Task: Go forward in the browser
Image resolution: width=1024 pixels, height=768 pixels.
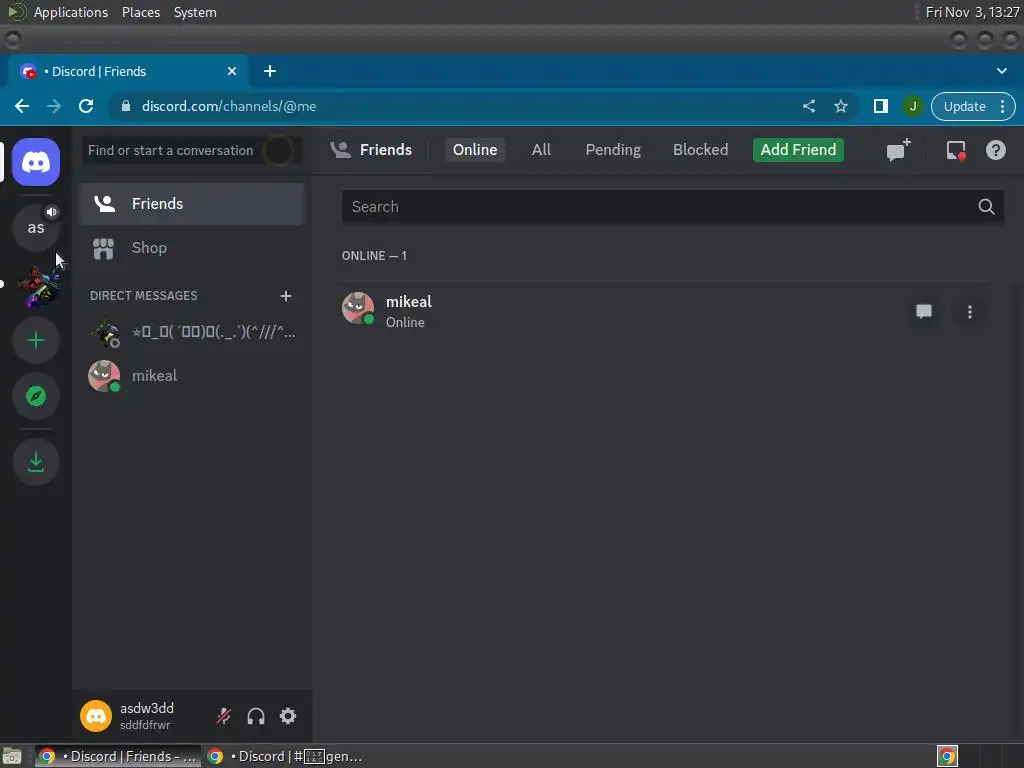Action: [x=54, y=106]
